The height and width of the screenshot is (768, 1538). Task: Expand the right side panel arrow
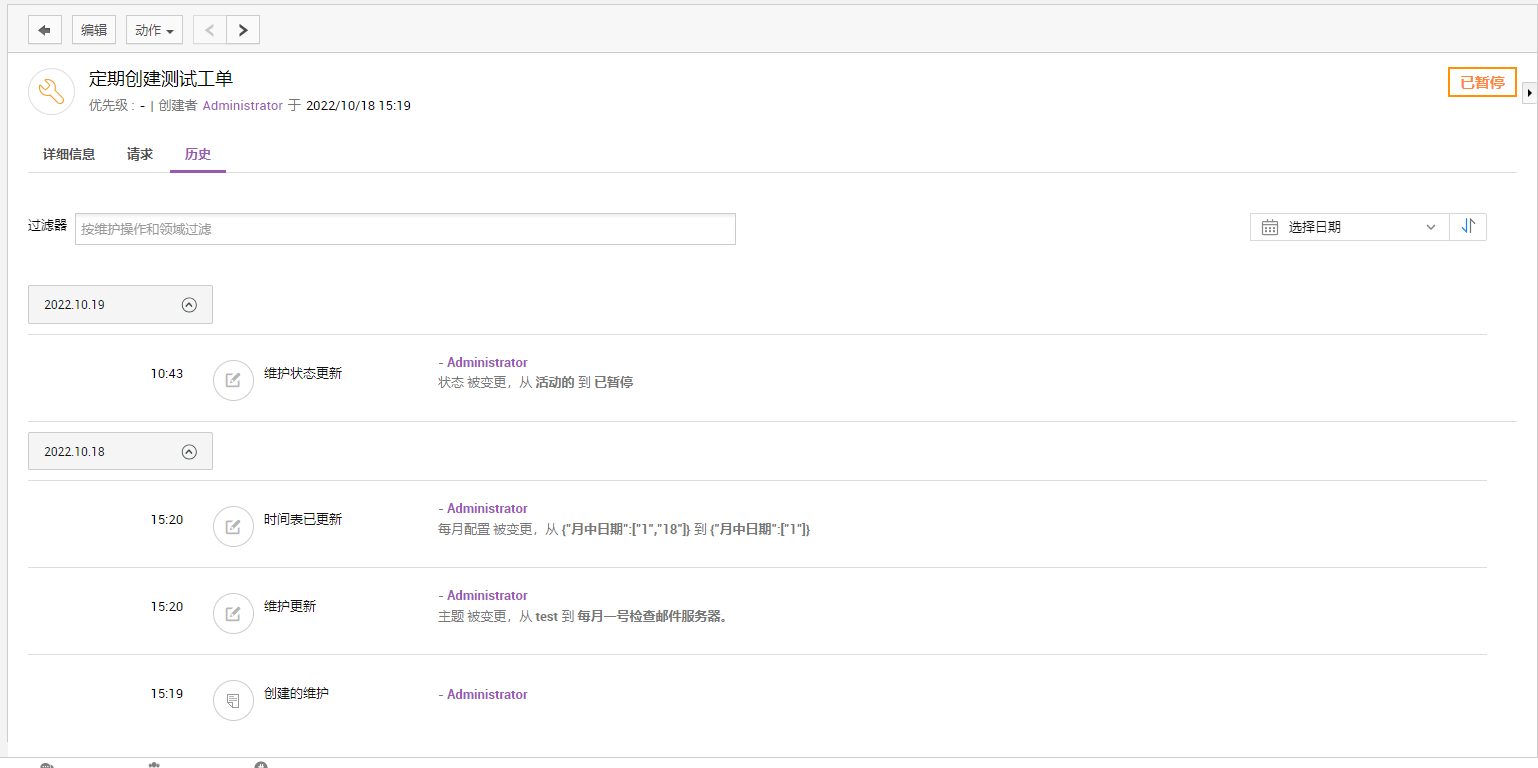tap(1529, 93)
